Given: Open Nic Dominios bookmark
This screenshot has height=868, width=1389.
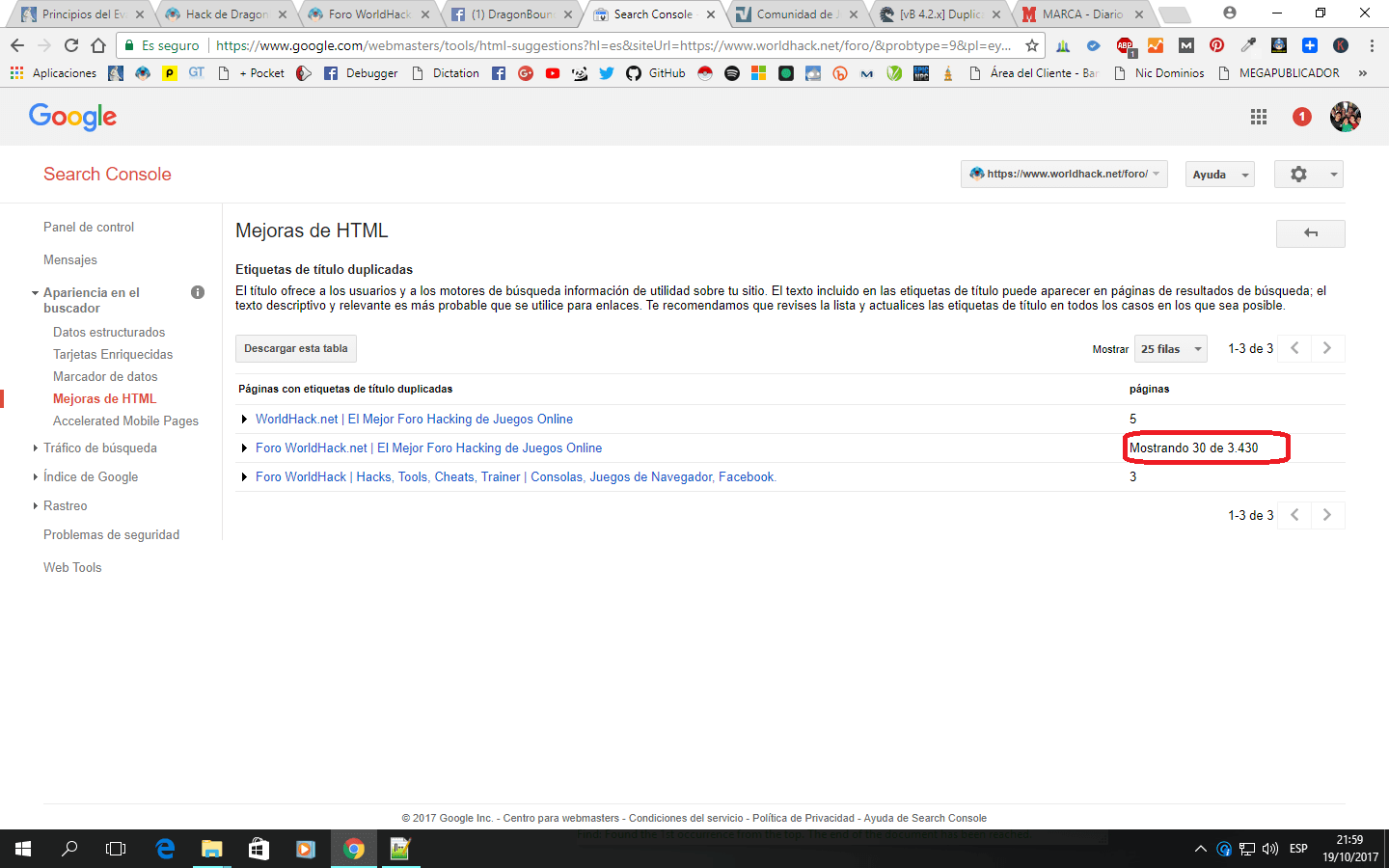Looking at the screenshot, I should [x=1158, y=73].
